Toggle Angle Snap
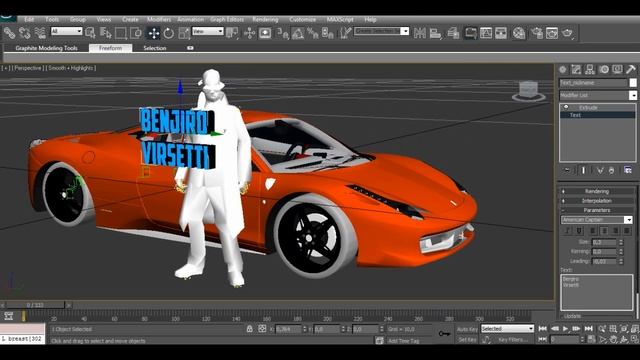Image resolution: width=640 pixels, height=360 pixels. (x=298, y=33)
